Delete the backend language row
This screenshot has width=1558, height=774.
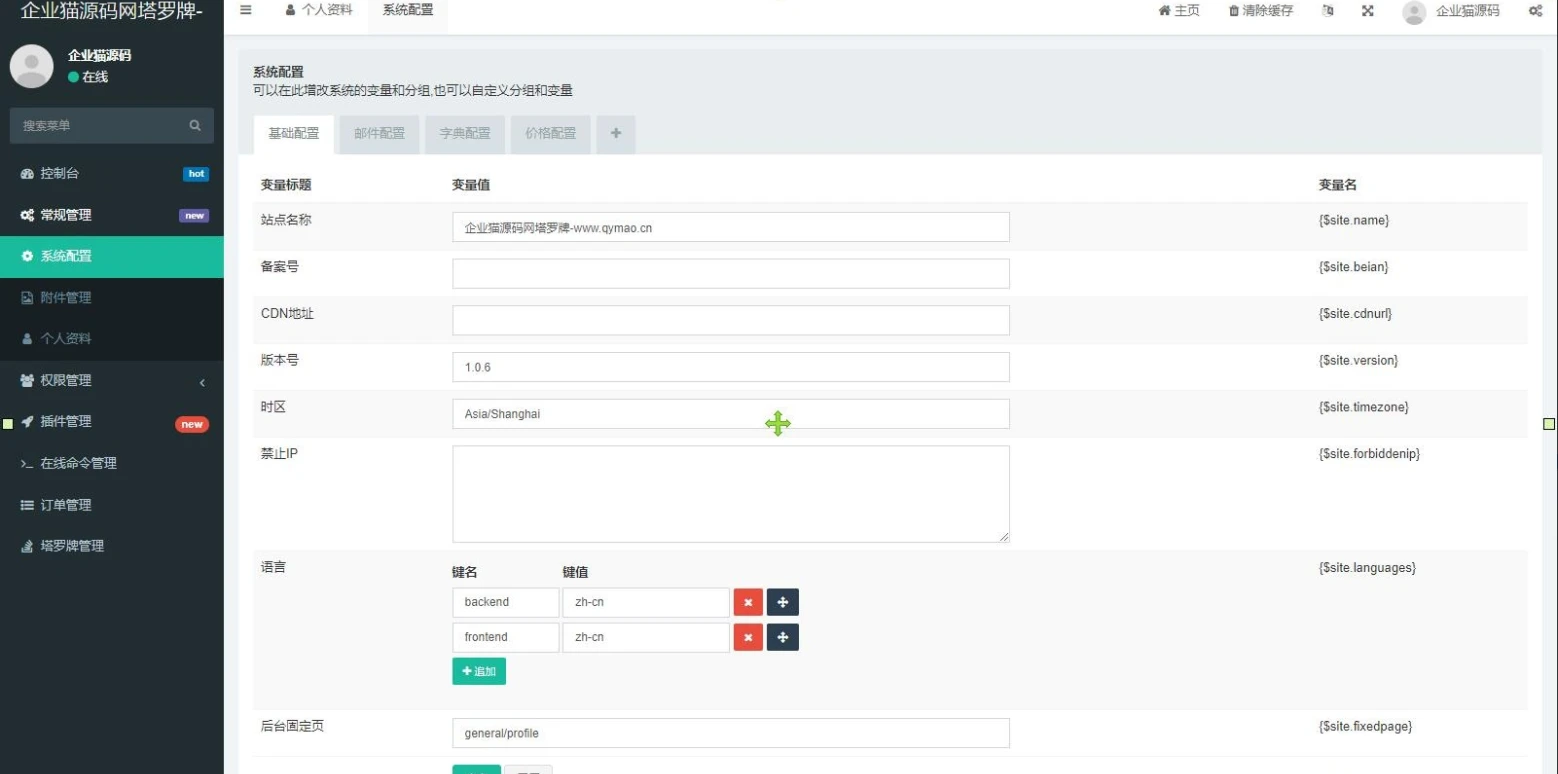(748, 602)
